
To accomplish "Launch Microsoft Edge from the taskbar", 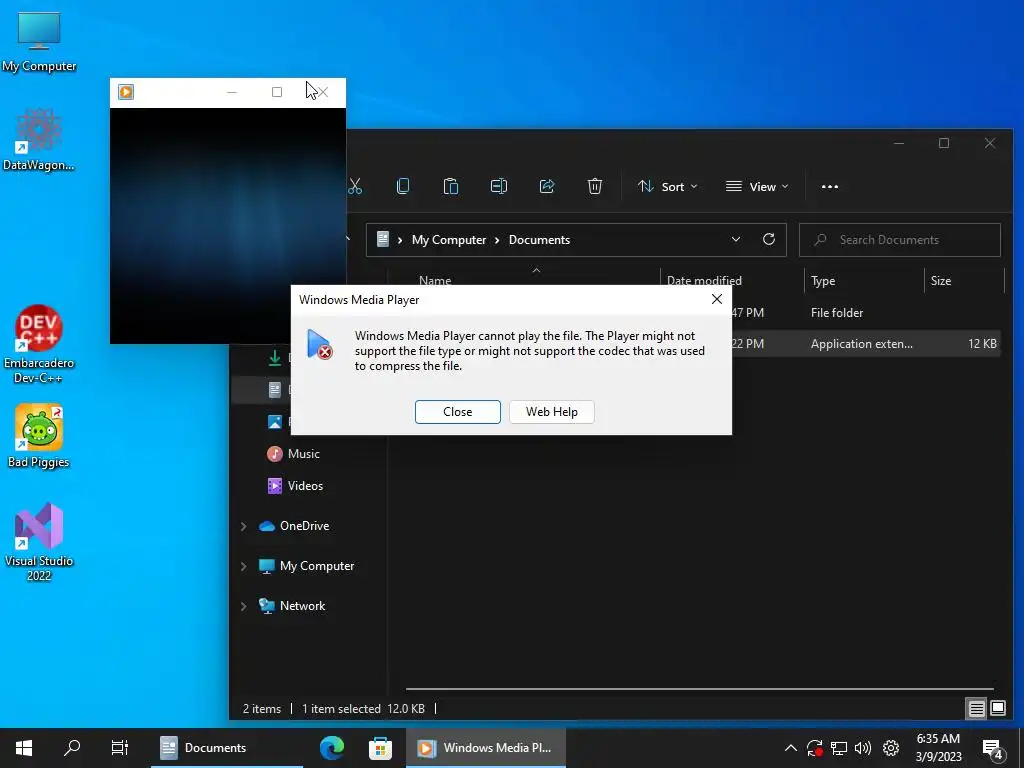I will [x=332, y=748].
